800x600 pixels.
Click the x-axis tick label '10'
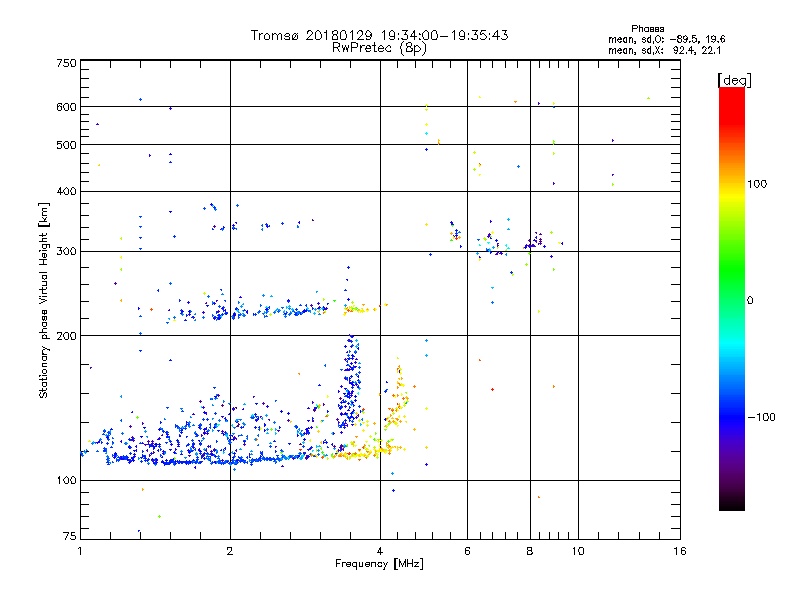(578, 551)
